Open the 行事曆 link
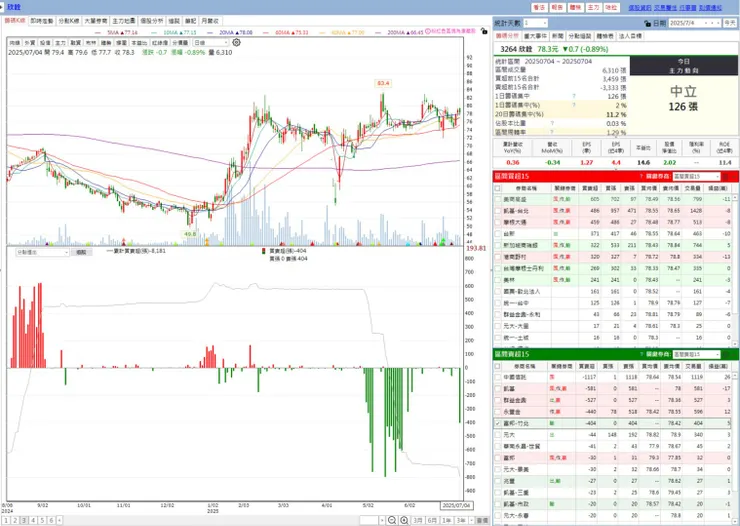This screenshot has width=740, height=526. (688, 8)
